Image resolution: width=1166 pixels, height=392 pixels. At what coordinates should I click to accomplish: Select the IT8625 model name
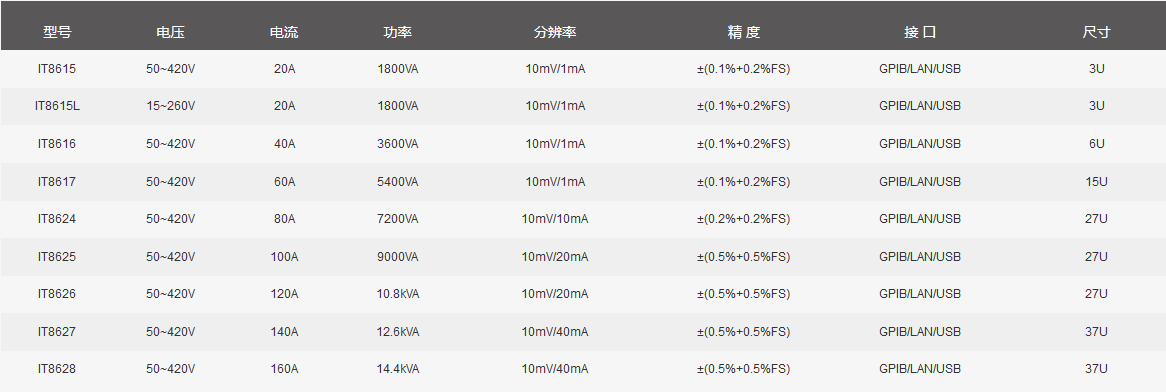click(57, 257)
